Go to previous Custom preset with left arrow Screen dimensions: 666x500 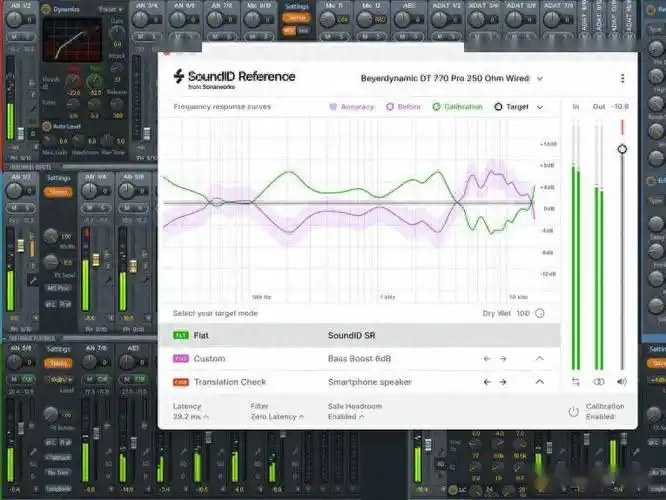(x=487, y=359)
